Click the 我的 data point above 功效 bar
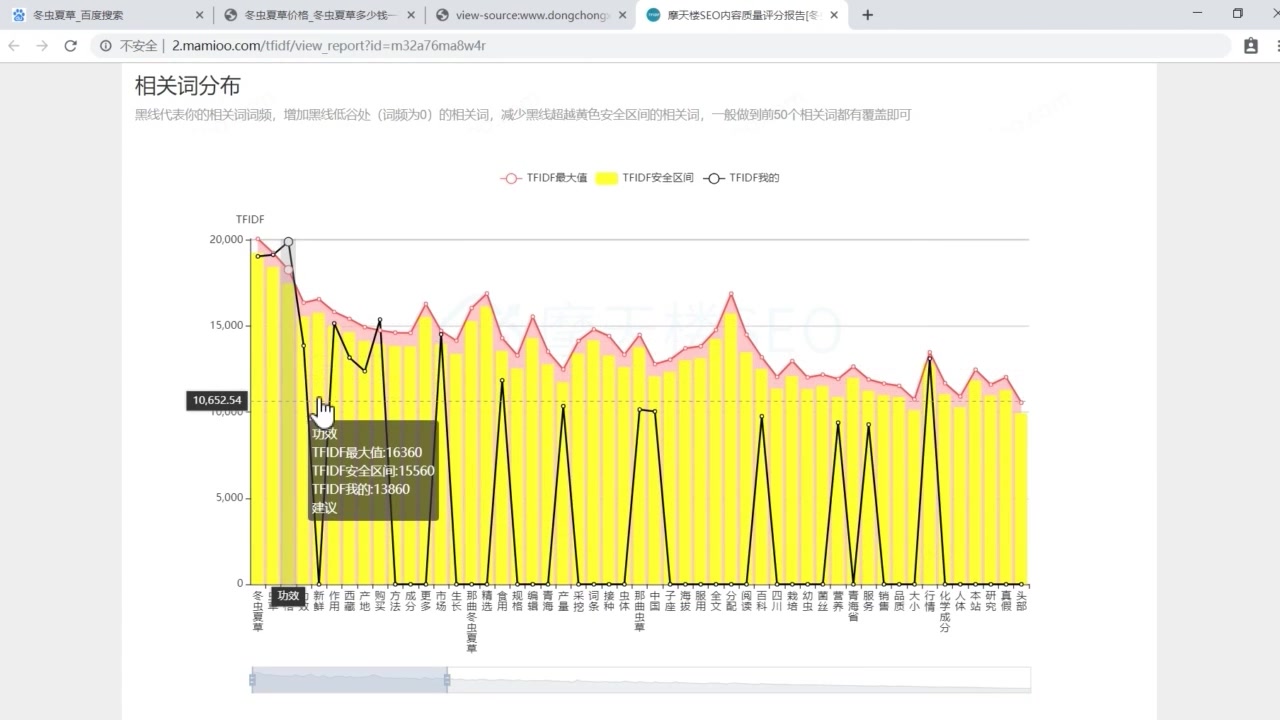Image resolution: width=1280 pixels, height=720 pixels. pos(288,241)
